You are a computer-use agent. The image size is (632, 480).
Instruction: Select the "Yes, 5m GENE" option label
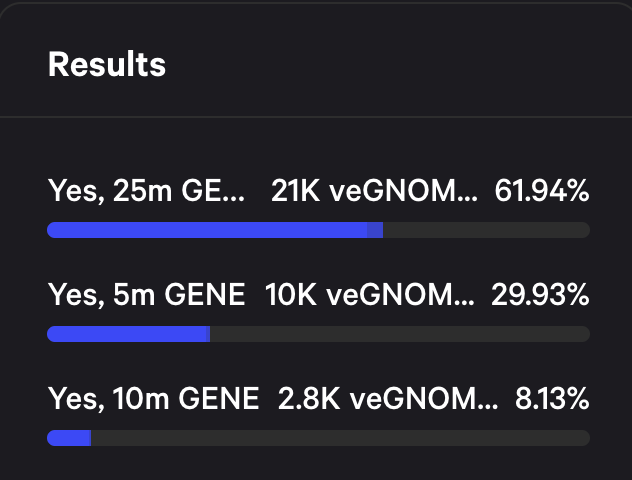pos(146,295)
